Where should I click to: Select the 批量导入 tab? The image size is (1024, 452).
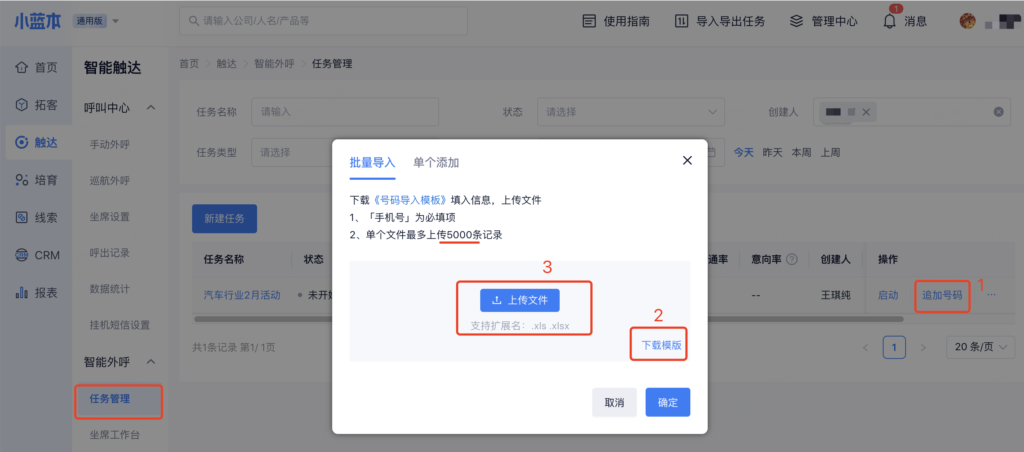pyautogui.click(x=372, y=162)
